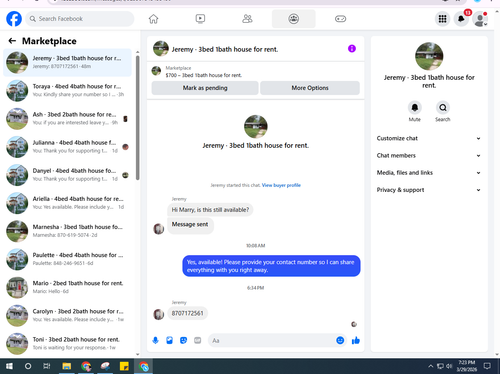
Task: Open Julianna 4bed 4bath conversation
Action: coord(67,147)
